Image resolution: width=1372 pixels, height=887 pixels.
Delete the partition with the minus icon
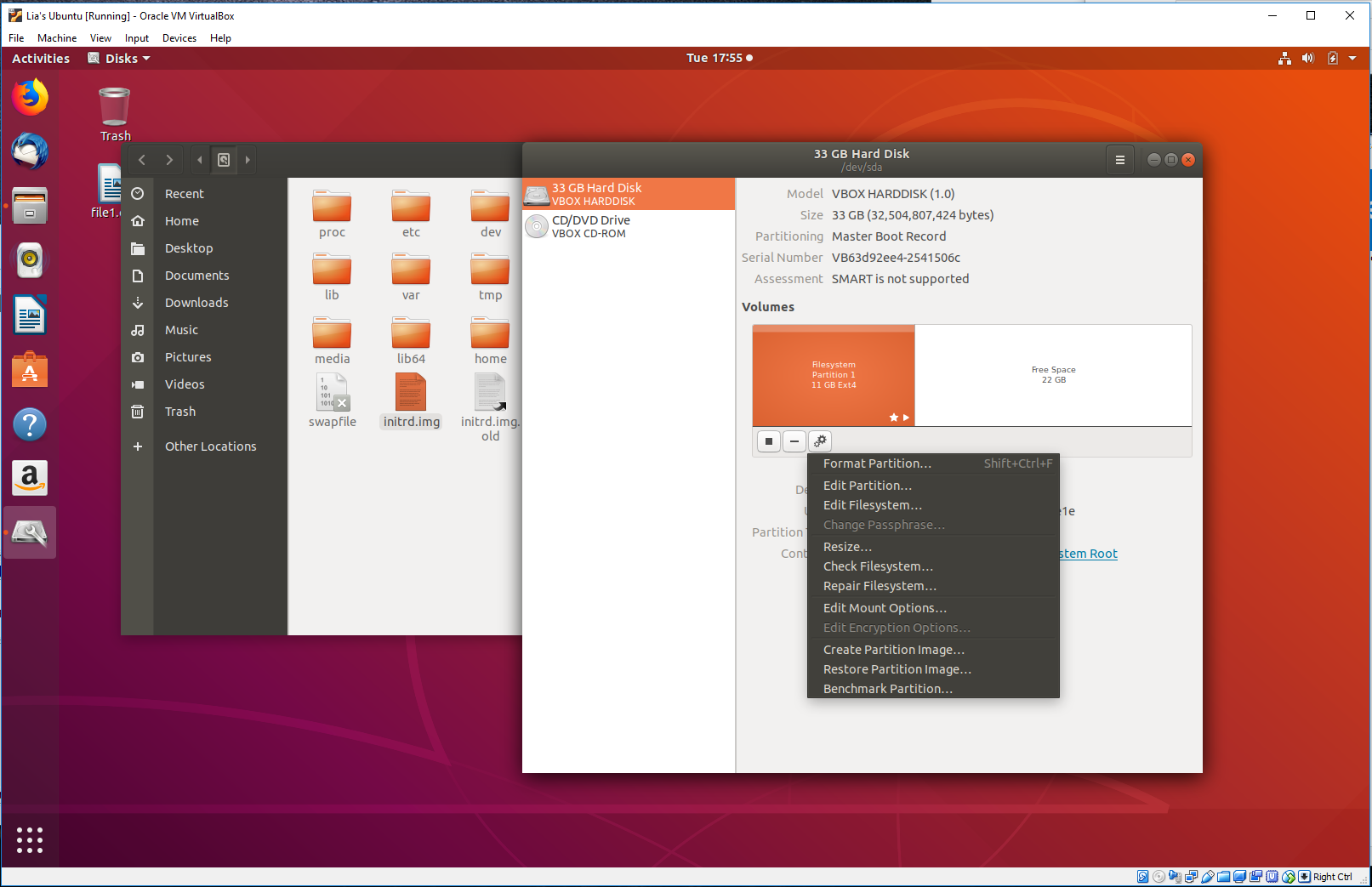click(x=794, y=441)
